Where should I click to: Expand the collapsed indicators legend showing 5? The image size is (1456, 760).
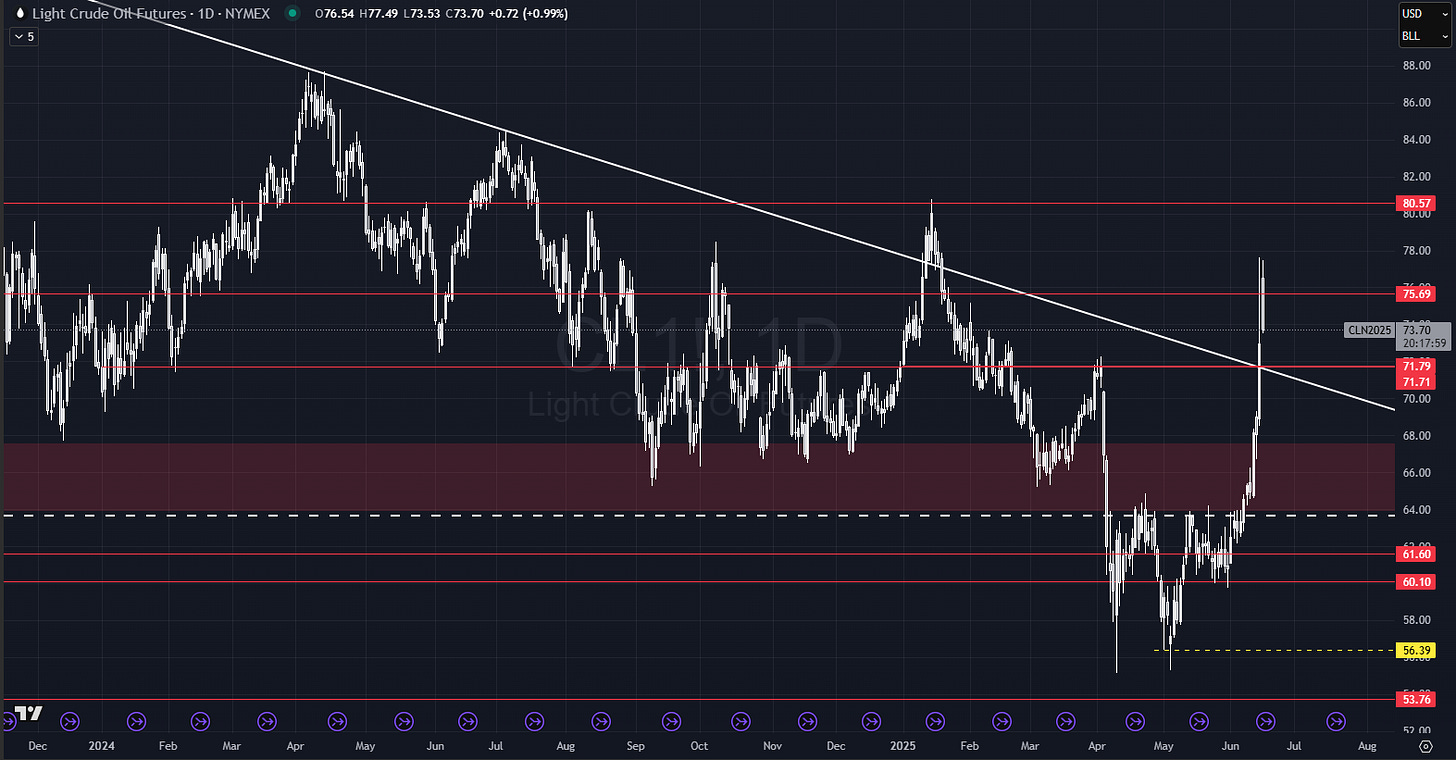[x=23, y=37]
